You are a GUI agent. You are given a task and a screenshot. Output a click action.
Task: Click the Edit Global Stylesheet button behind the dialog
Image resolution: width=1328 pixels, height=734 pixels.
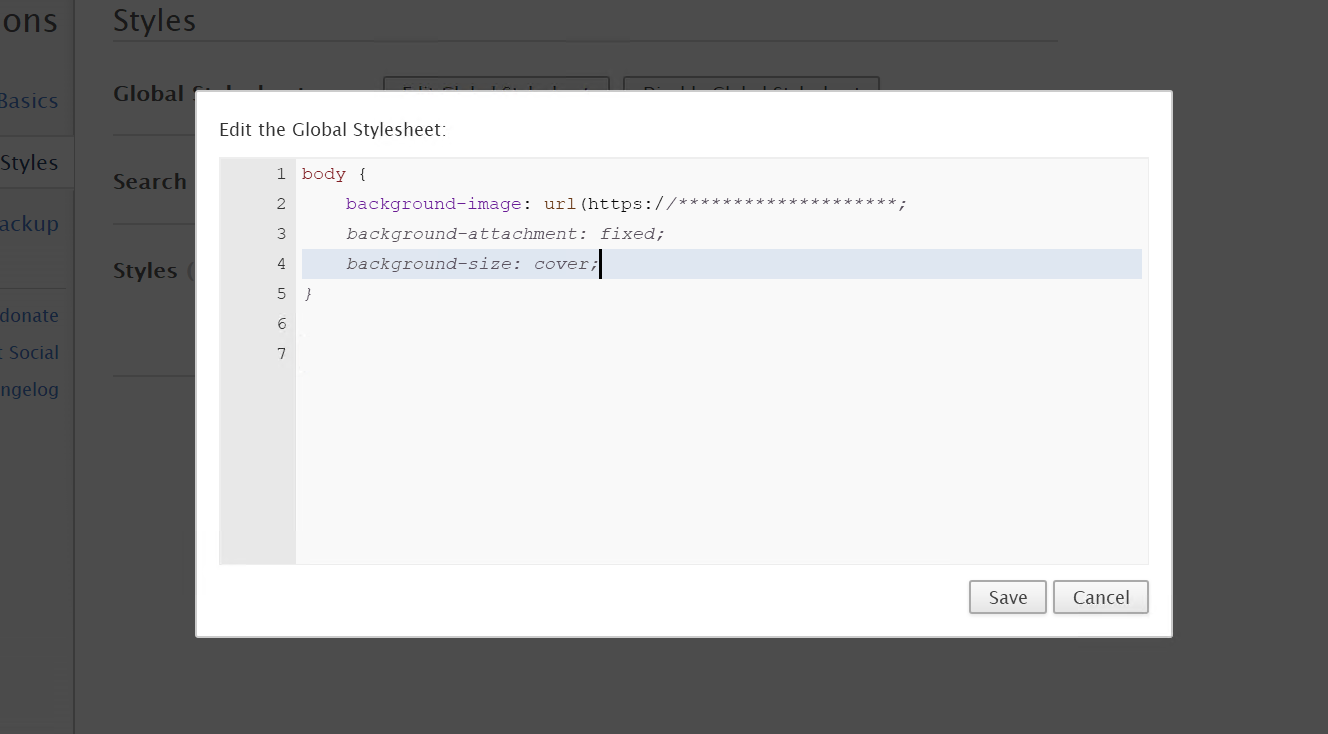click(495, 85)
